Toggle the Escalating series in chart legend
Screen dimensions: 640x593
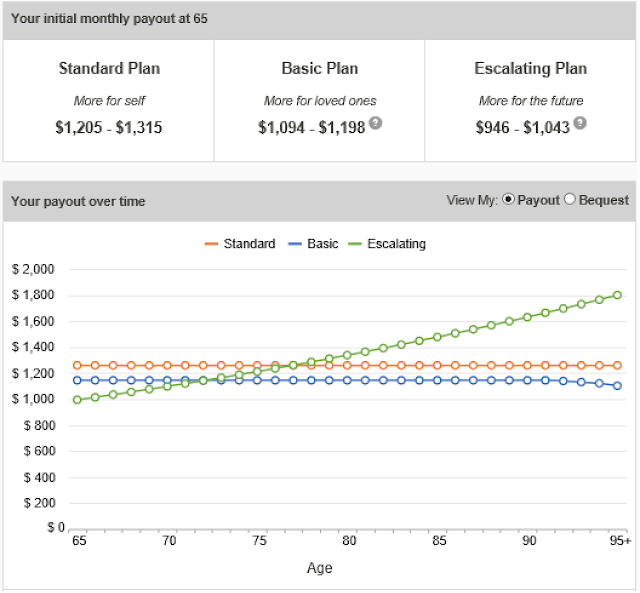387,244
